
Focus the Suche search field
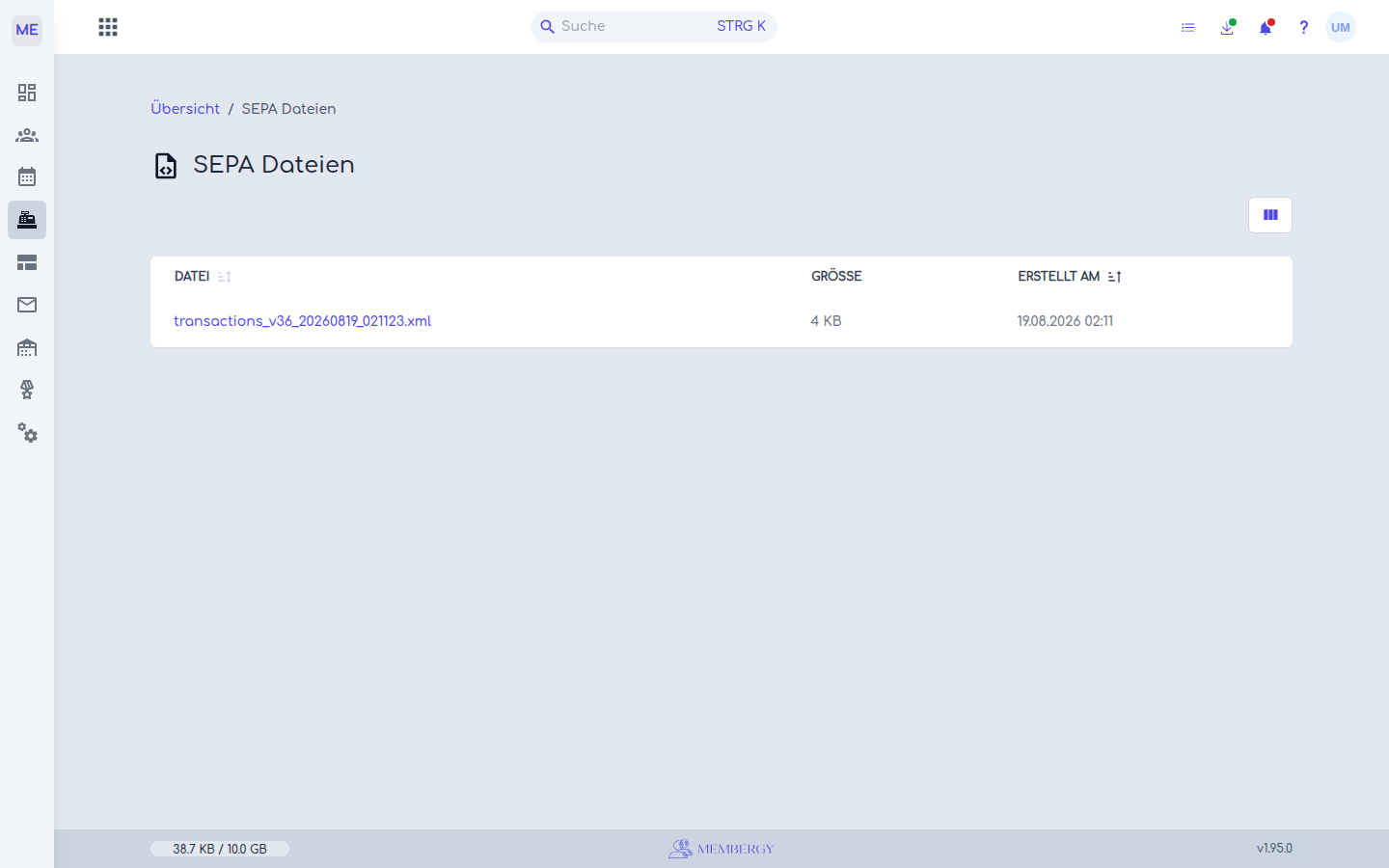point(654,27)
